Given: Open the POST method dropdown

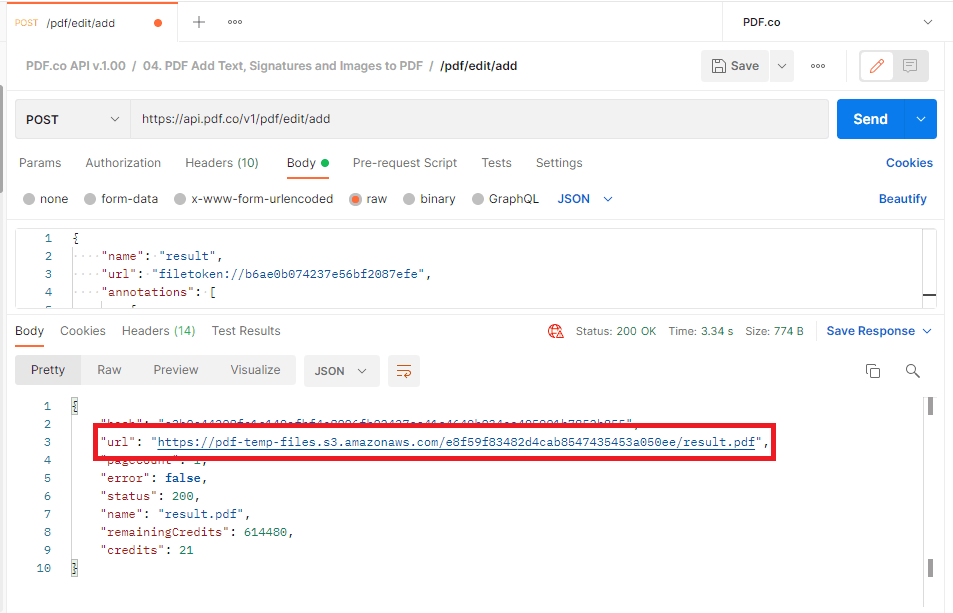Looking at the screenshot, I should click(x=71, y=118).
